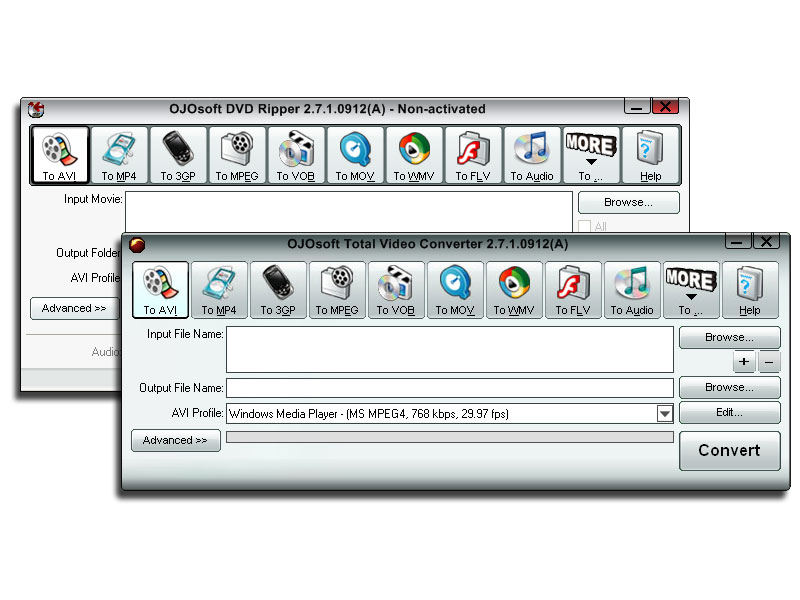Click the Input Movie field in DVD Ripper
Viewport: 800px width, 600px height.
349,212
